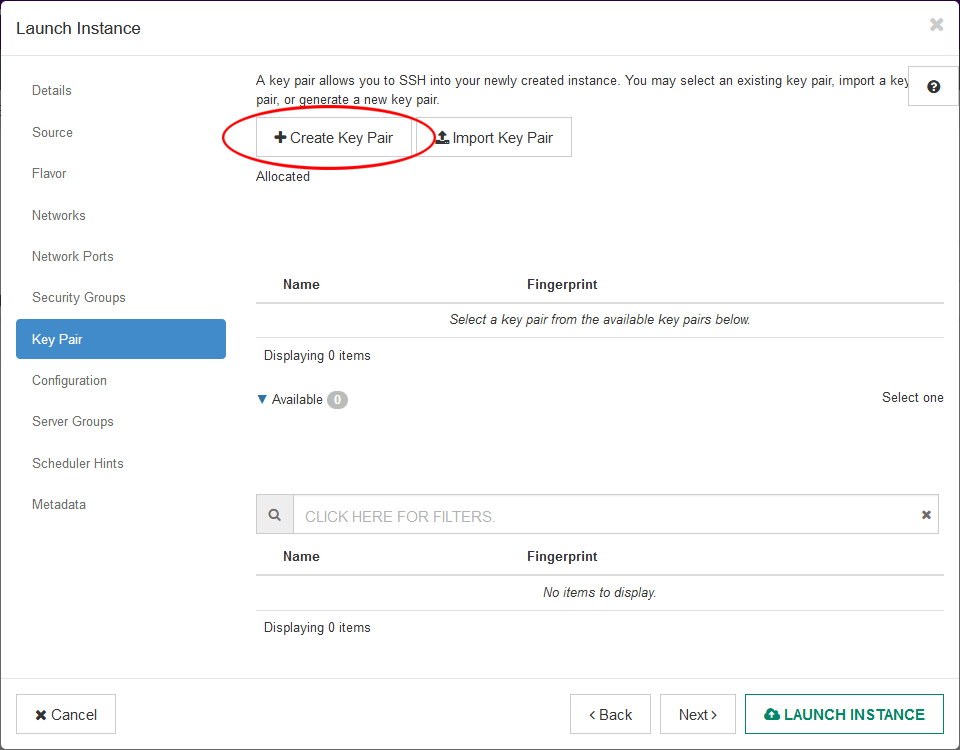Clear the filter with the x icon

click(926, 515)
